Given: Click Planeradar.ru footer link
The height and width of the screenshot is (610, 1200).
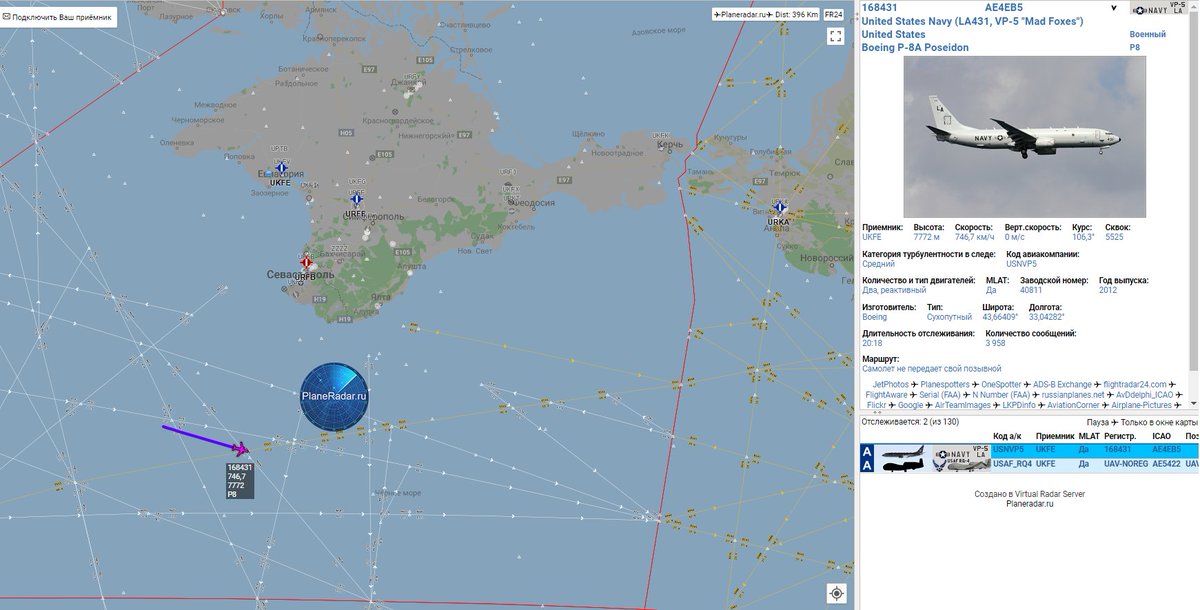Looking at the screenshot, I should (1029, 504).
